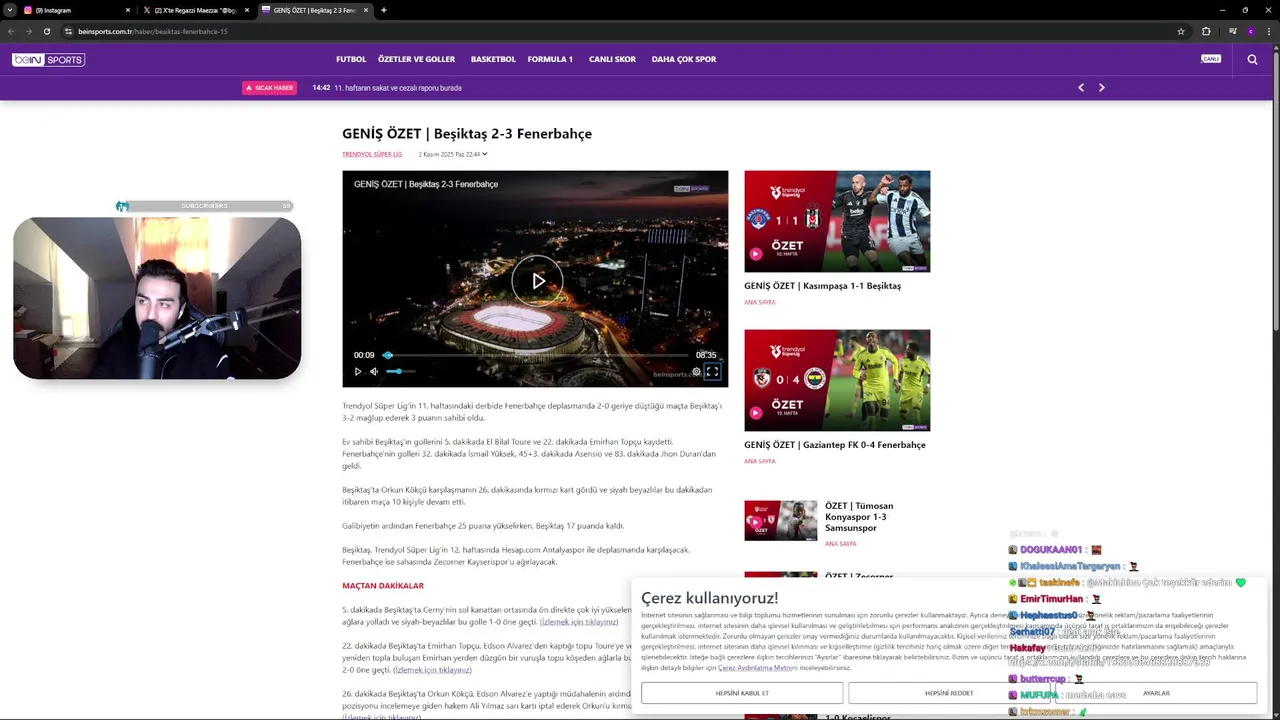The height and width of the screenshot is (720, 1280).
Task: Click ANA SAYFA under Kasımpaşa summary
Action: (759, 302)
